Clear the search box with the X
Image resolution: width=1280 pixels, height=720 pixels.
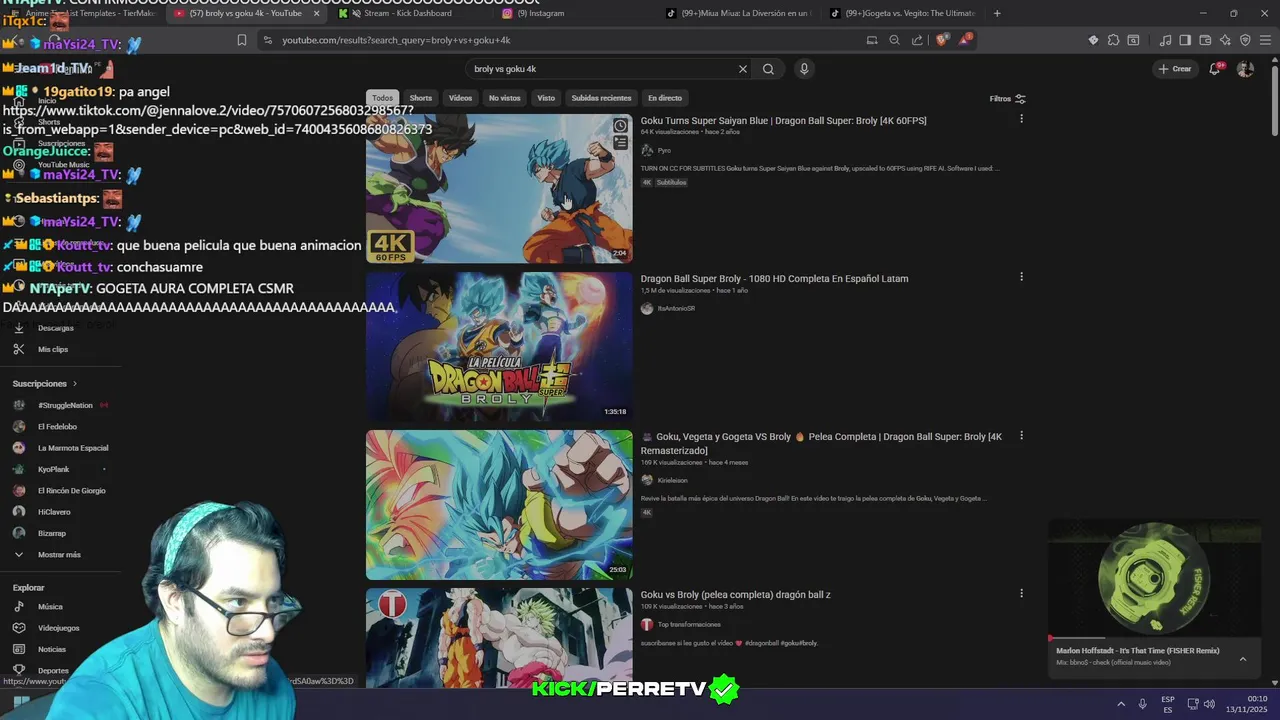pos(743,69)
